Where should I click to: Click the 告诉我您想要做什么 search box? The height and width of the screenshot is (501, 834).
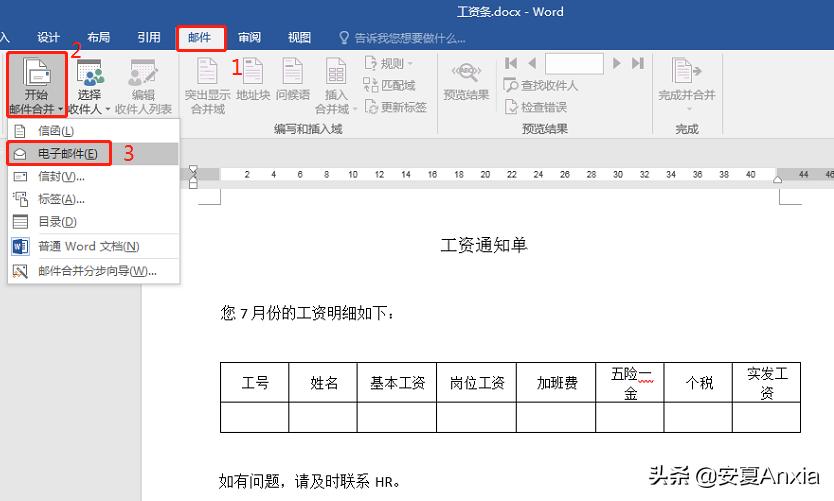(403, 38)
